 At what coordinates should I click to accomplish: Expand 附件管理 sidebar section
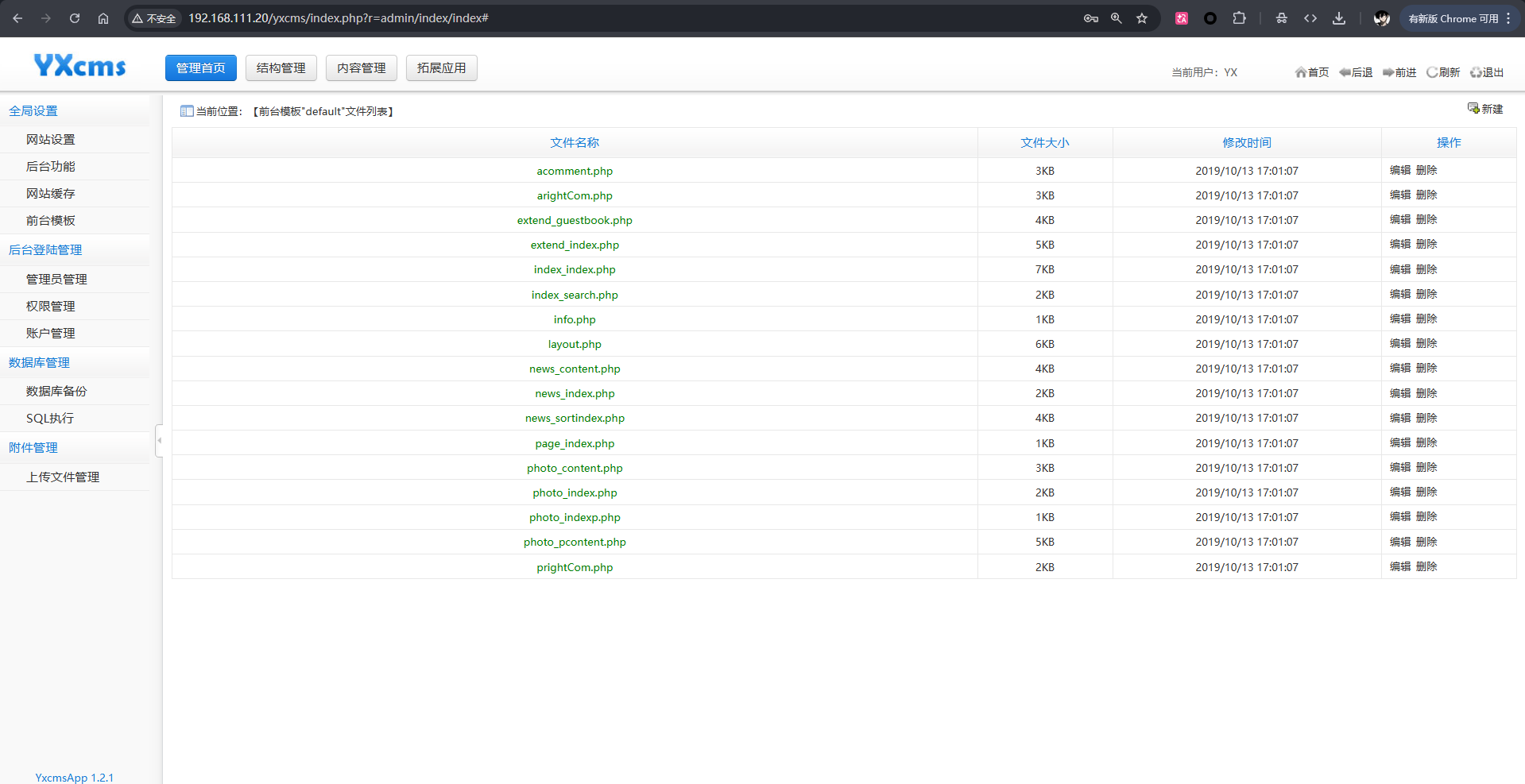(x=33, y=448)
